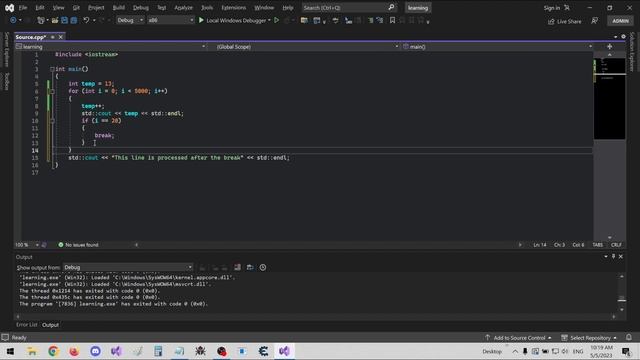The image size is (640, 360).
Task: Open Chrome from the taskbar
Action: [53, 351]
